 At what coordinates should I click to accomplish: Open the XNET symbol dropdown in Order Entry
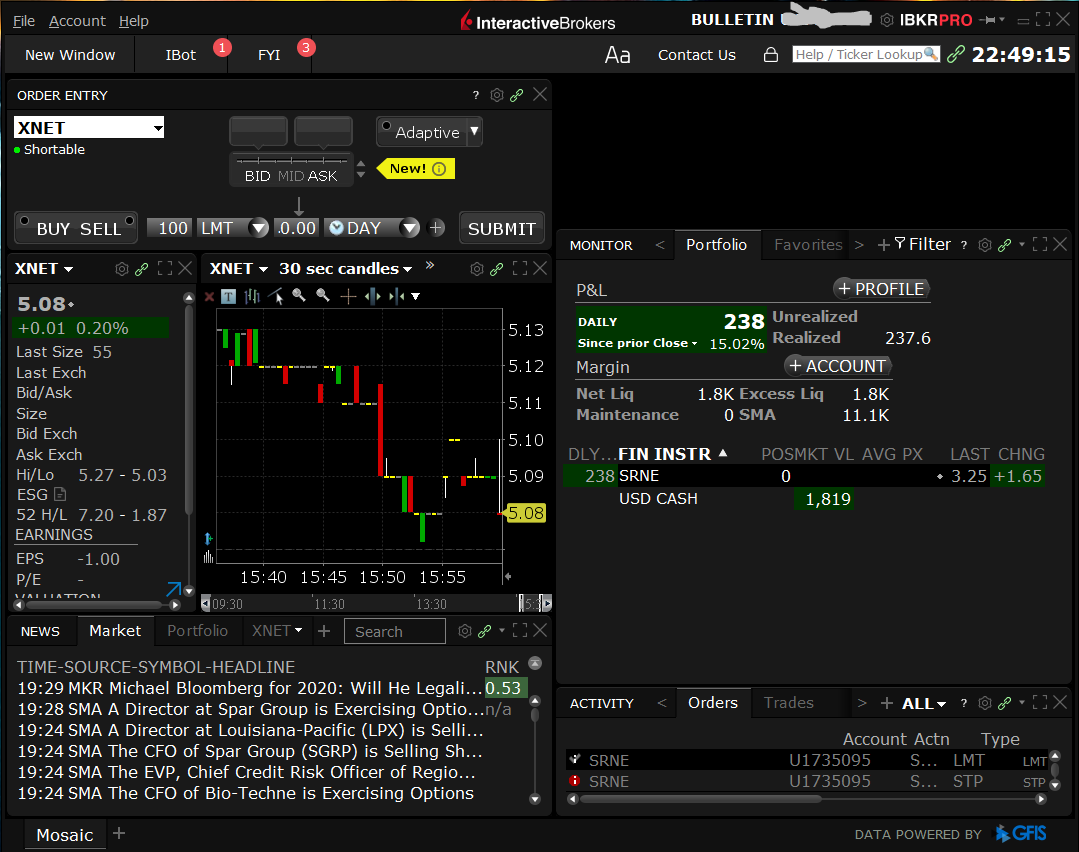[158, 128]
